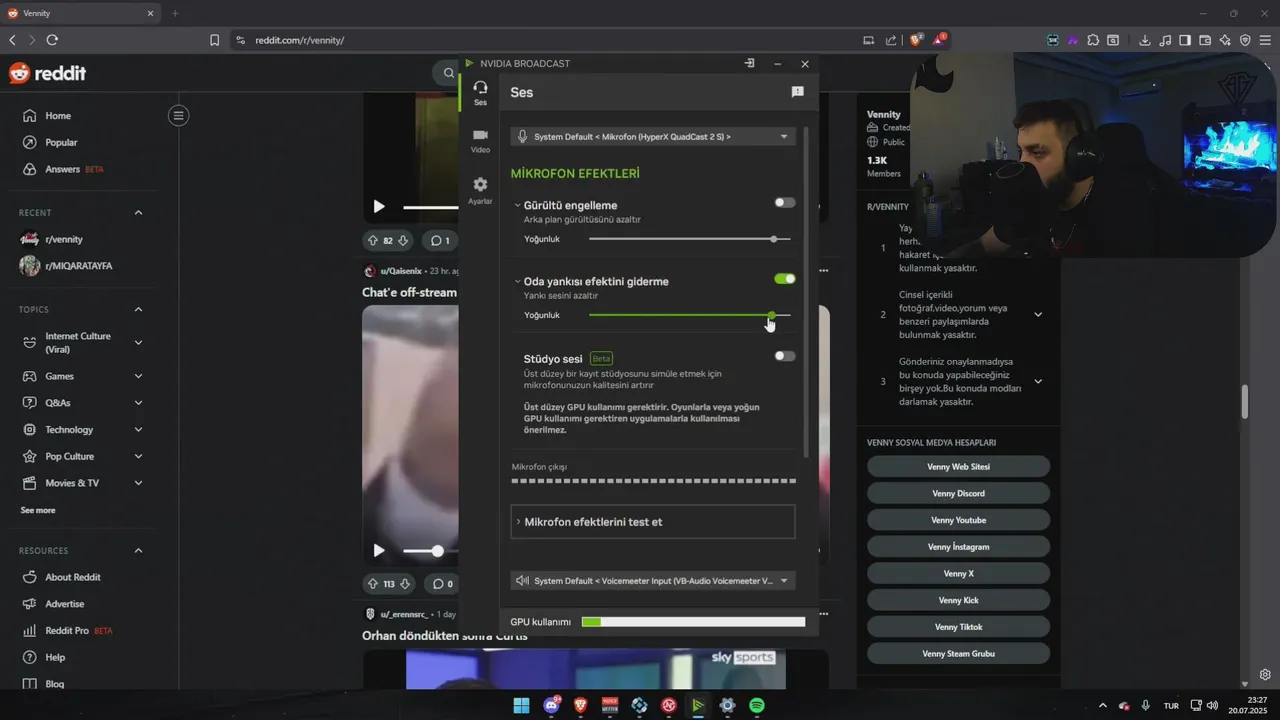Open the Brave Wallet icon
The image size is (1280, 720).
(x=1205, y=40)
